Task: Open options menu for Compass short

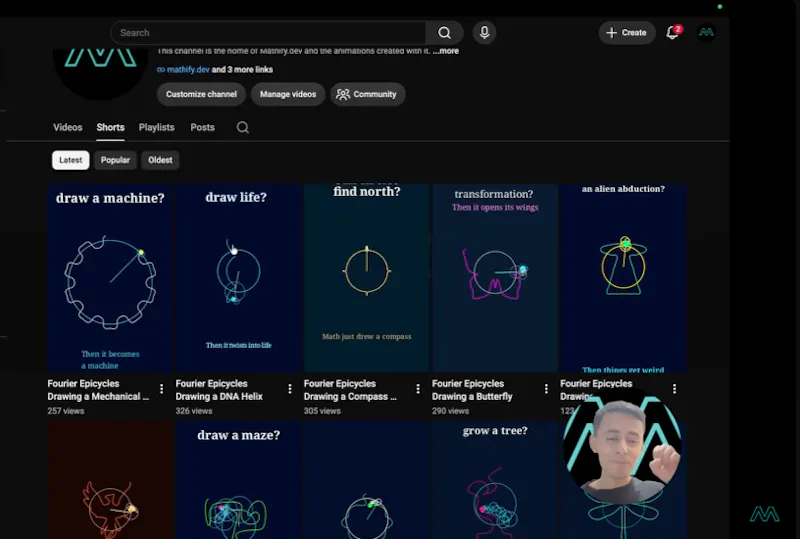Action: click(418, 389)
